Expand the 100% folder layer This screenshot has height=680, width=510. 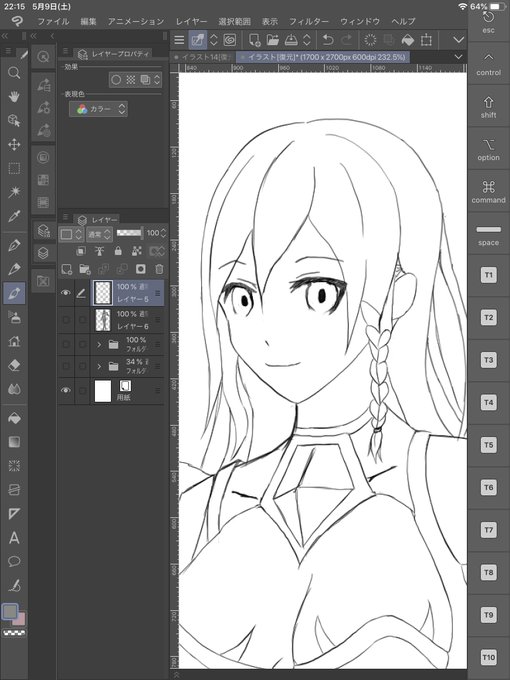tap(99, 344)
